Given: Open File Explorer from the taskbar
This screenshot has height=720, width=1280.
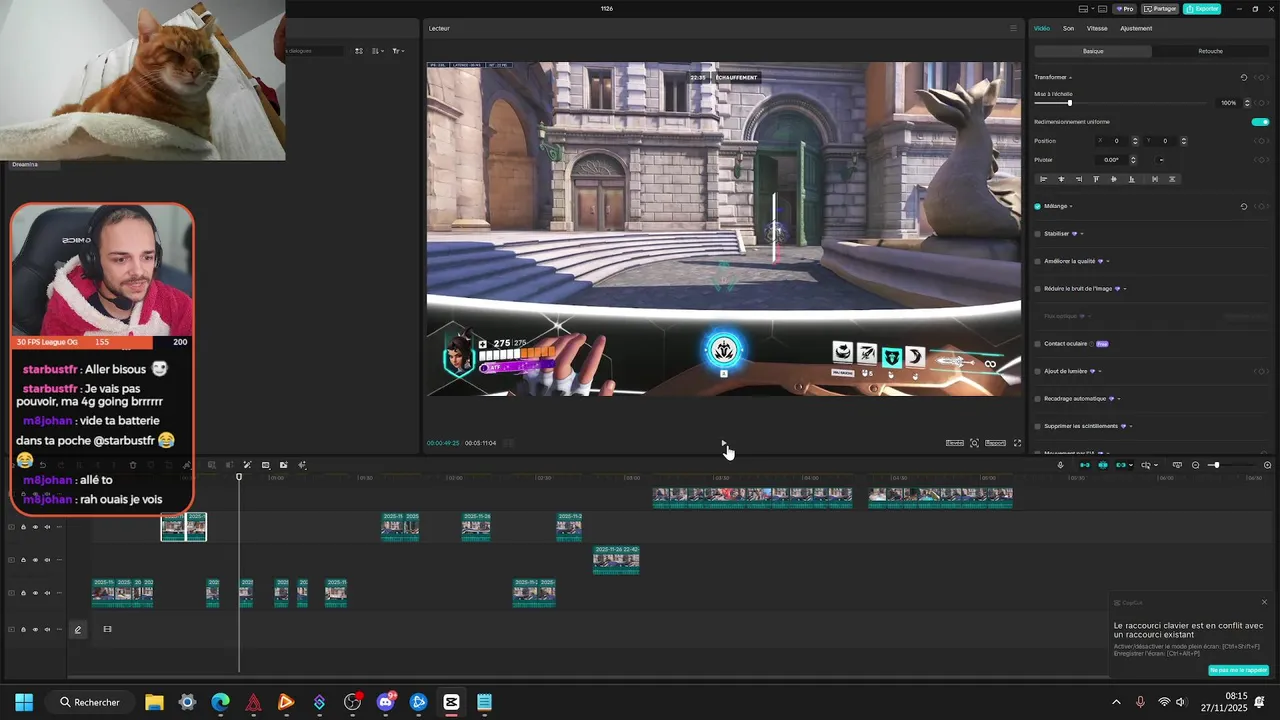Looking at the screenshot, I should (154, 702).
